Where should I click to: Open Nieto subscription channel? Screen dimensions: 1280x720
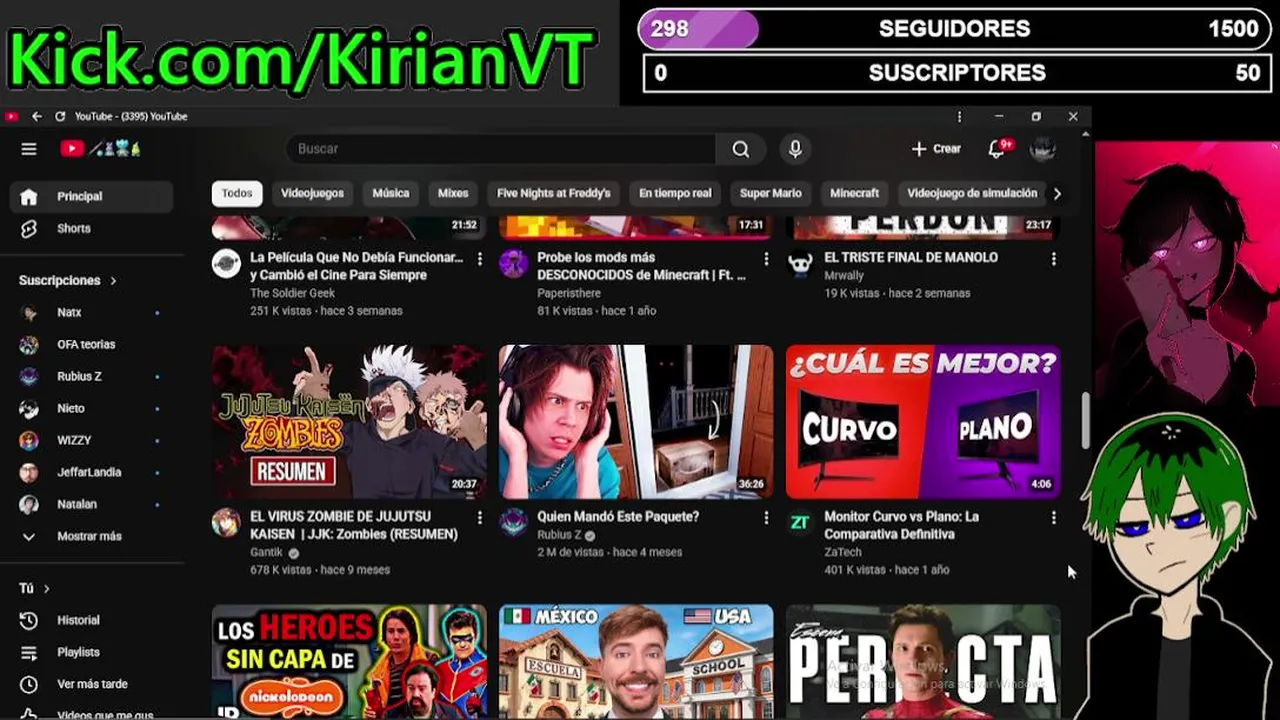point(92,408)
